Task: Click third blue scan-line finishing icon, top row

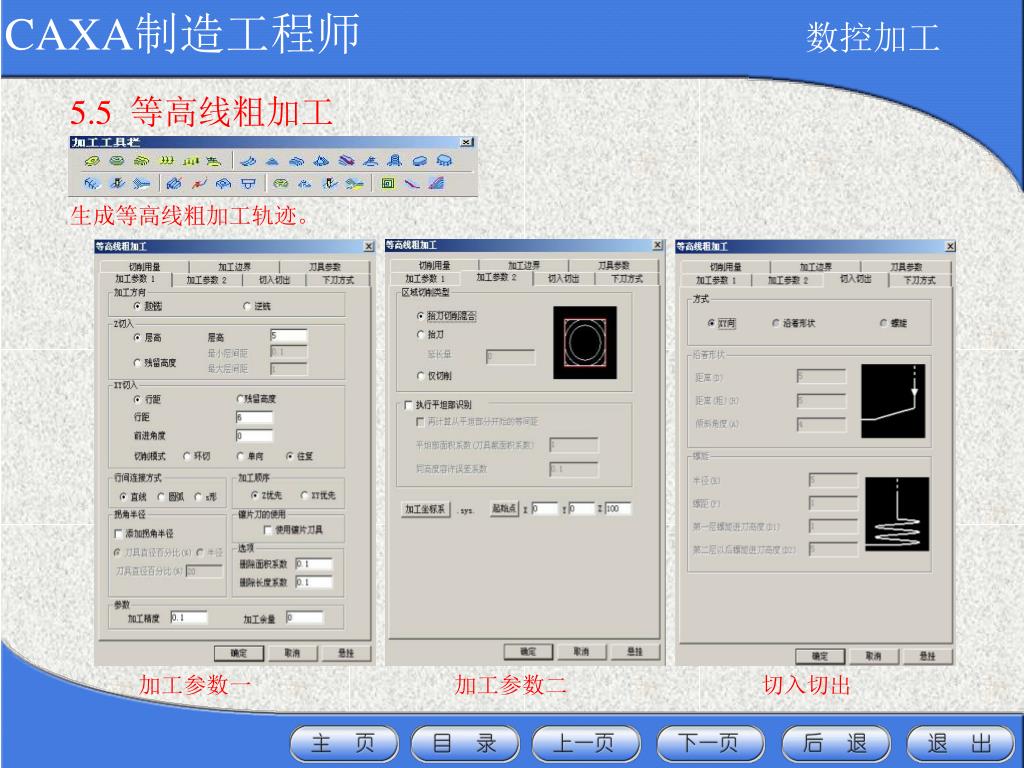Action: click(296, 161)
